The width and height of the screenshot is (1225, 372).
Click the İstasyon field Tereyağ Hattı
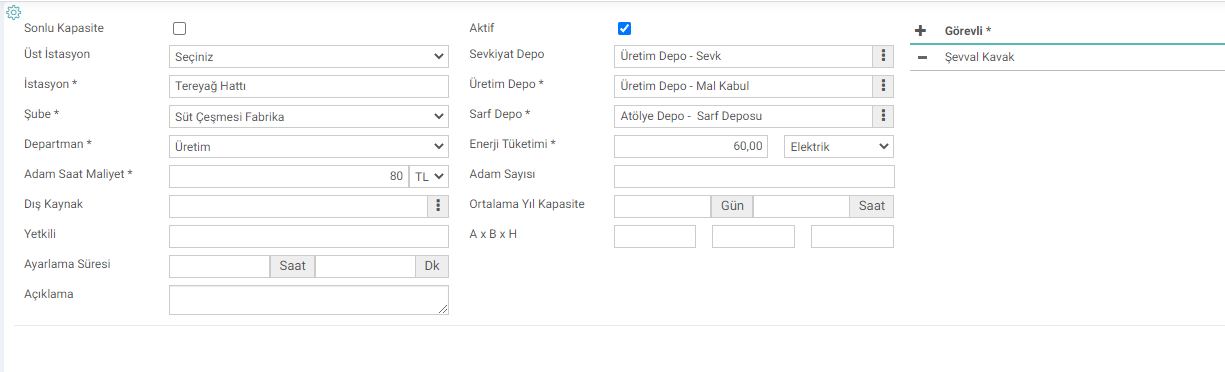click(x=309, y=86)
